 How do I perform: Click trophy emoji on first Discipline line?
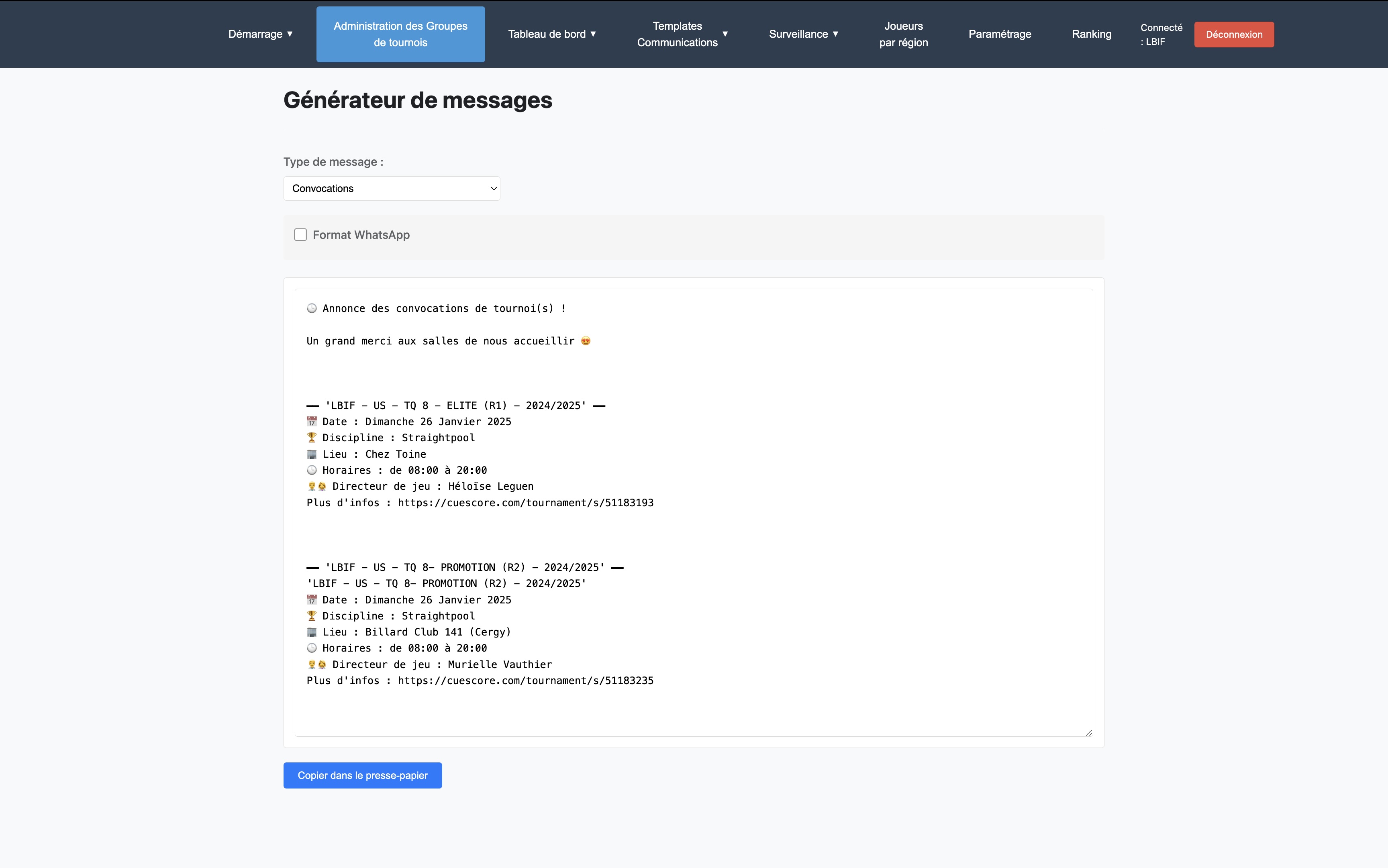pos(312,438)
